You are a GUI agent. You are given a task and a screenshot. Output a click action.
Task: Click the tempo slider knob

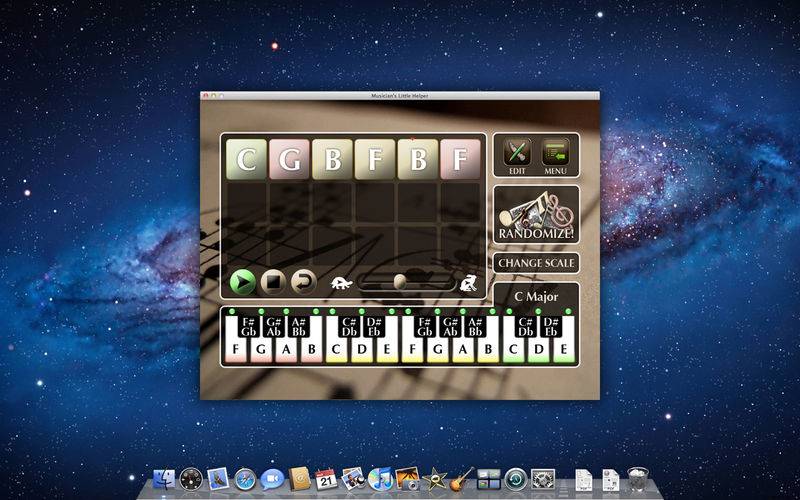coord(401,282)
